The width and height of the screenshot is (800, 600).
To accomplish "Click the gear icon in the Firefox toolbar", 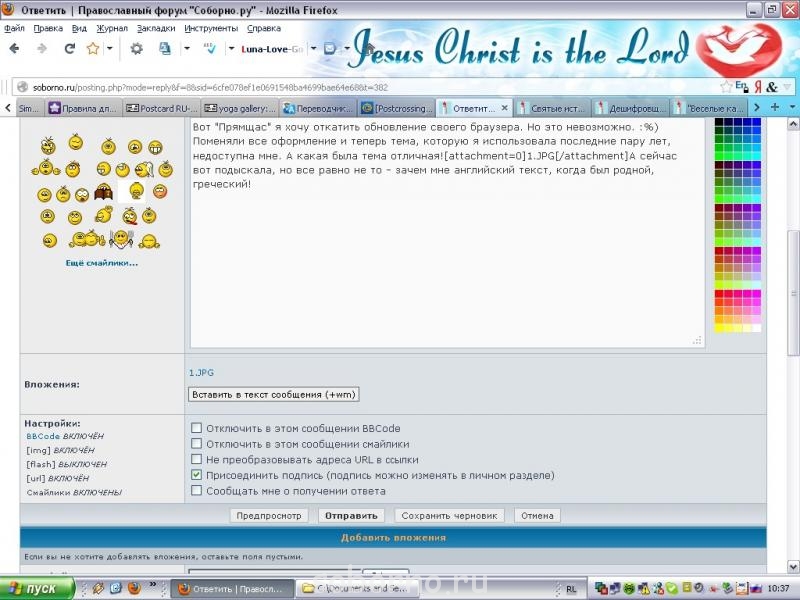I will (136, 48).
